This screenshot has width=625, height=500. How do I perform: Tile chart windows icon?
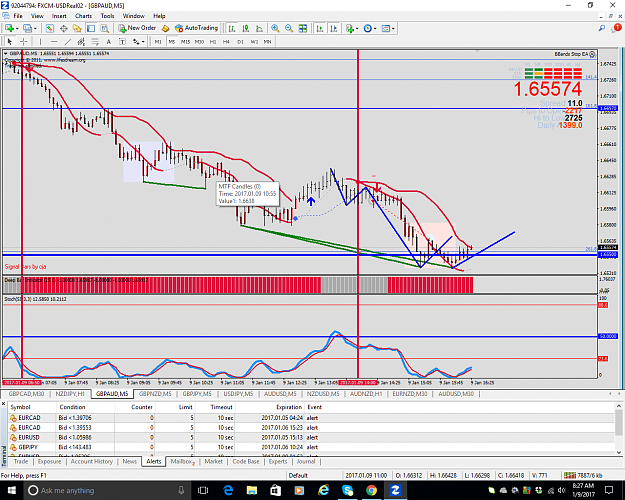click(303, 28)
